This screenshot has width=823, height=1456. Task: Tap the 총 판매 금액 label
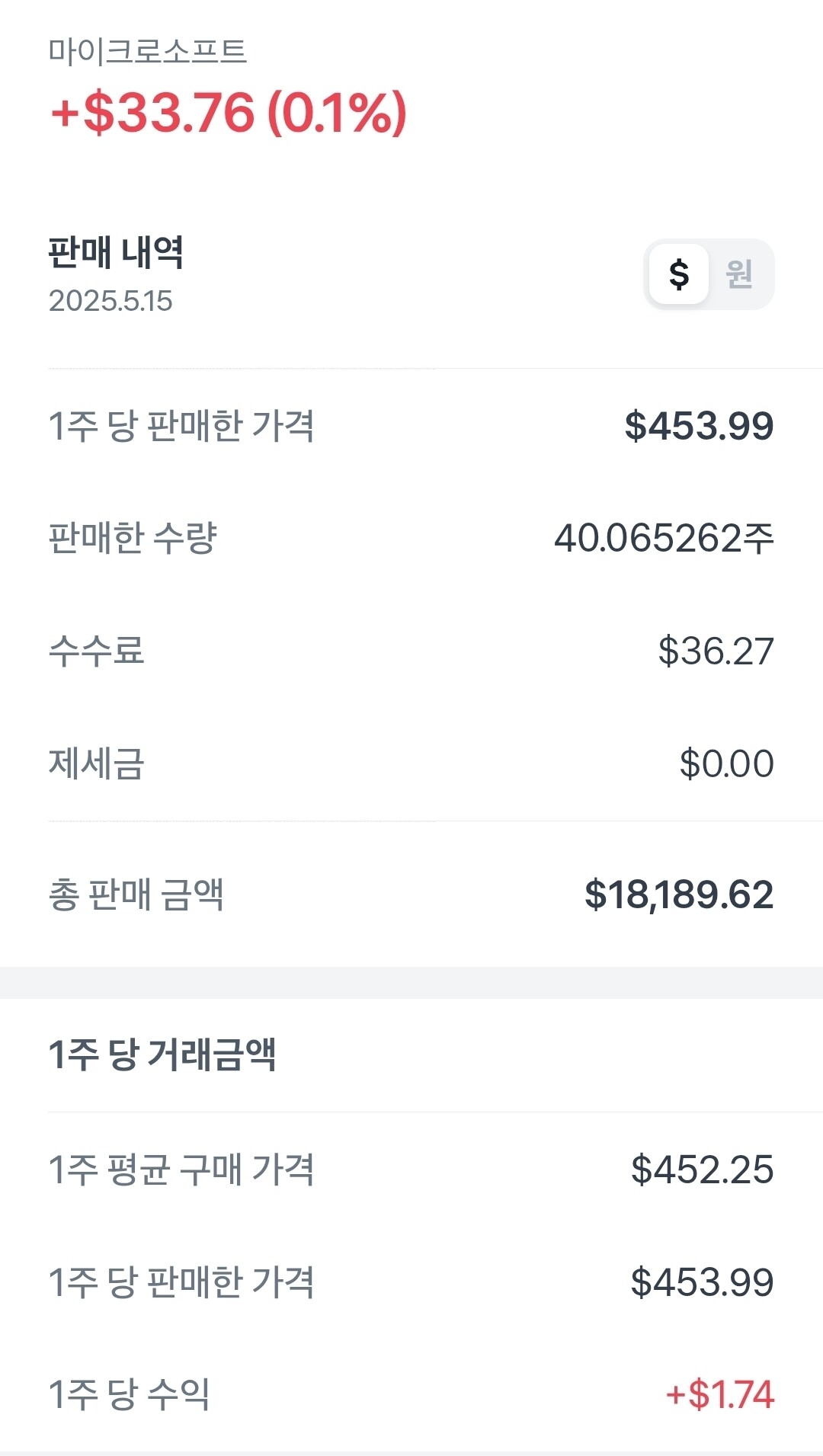tap(136, 894)
